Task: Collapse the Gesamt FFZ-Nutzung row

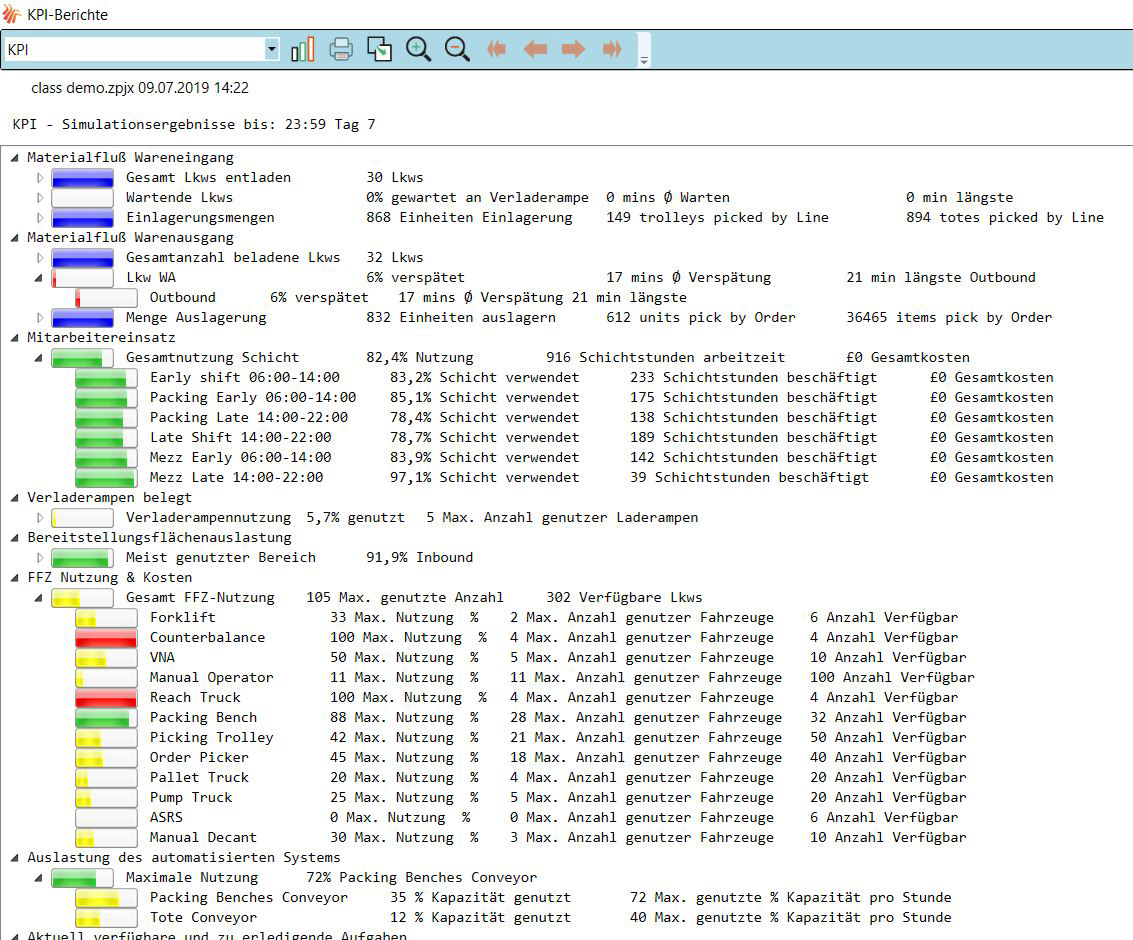Action: point(41,598)
